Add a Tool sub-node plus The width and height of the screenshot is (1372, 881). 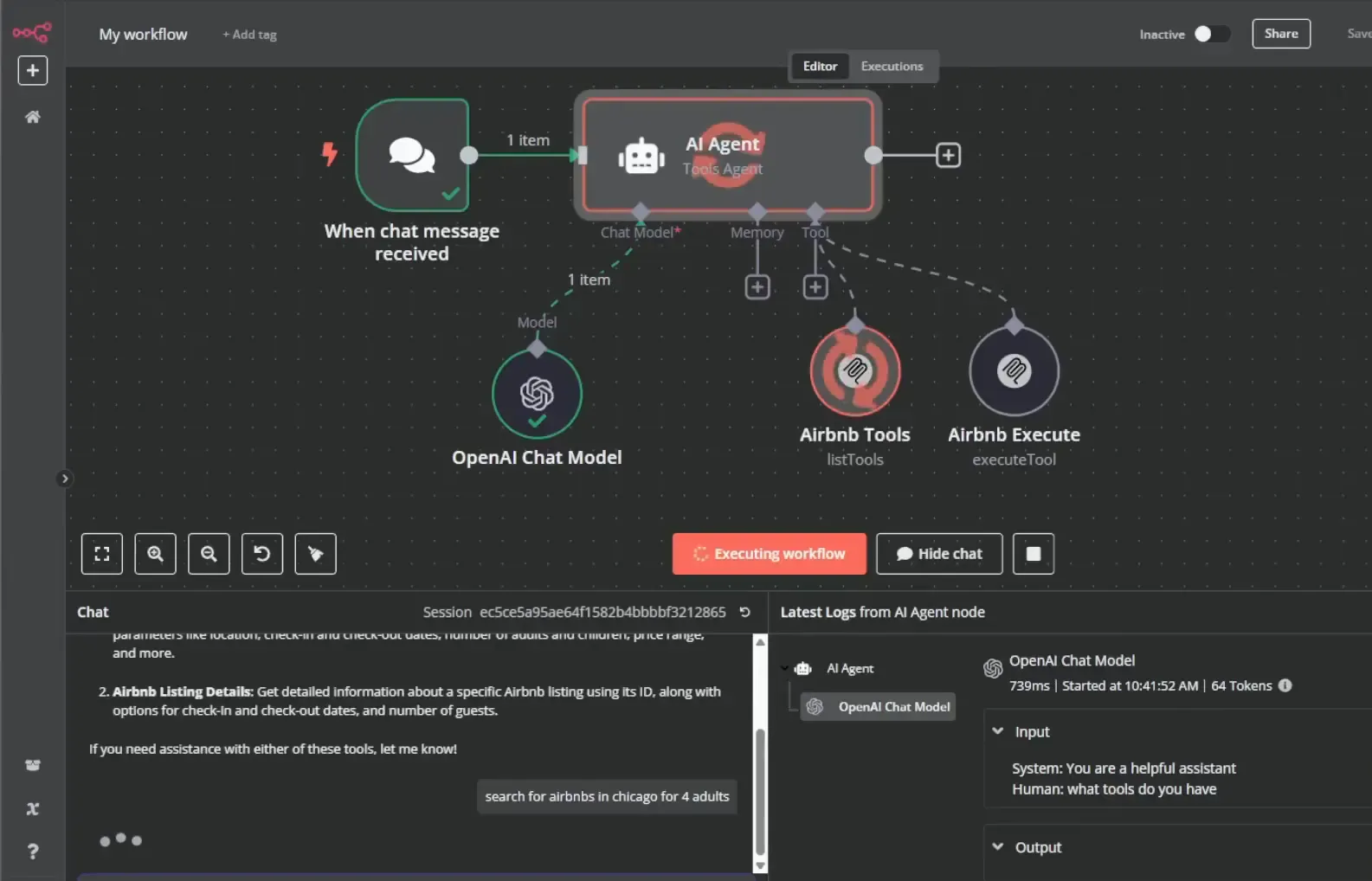tap(815, 287)
